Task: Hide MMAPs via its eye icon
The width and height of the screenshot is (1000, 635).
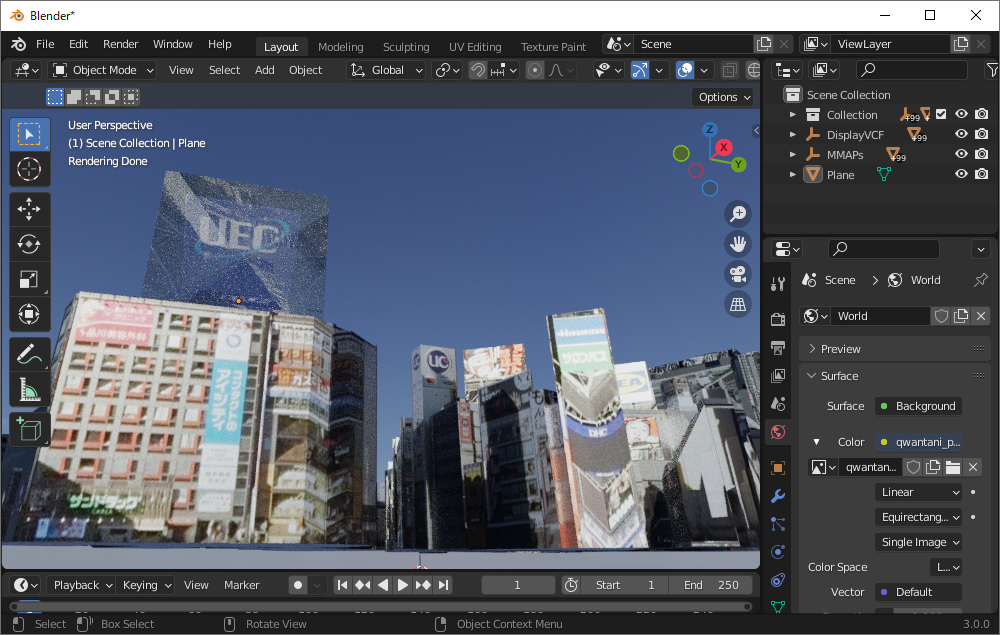Action: 961,154
